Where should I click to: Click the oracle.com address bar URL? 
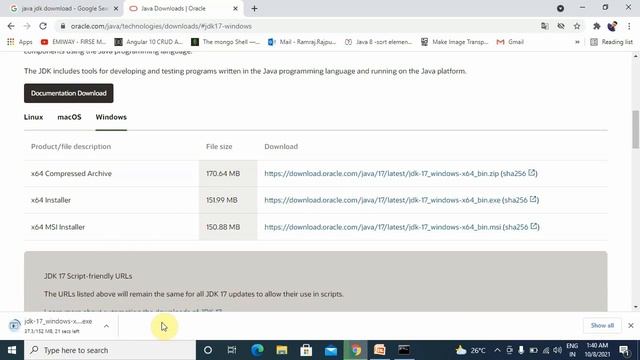161,26
